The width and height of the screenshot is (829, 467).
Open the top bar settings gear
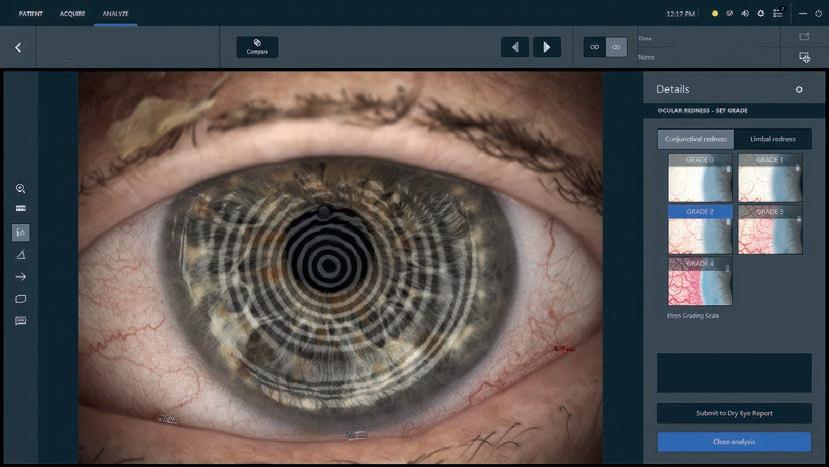760,14
